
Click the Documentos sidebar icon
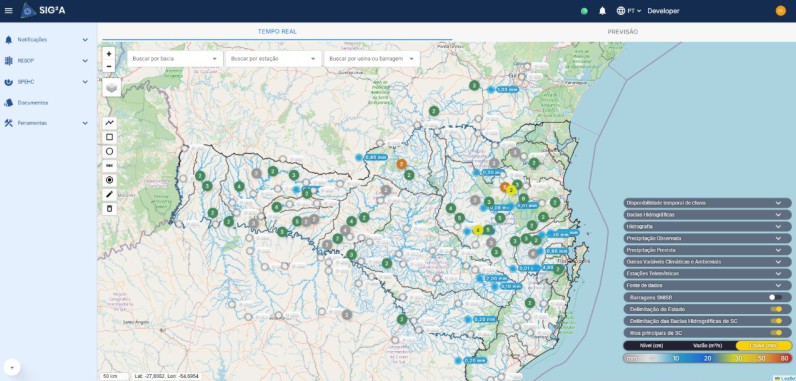point(8,102)
